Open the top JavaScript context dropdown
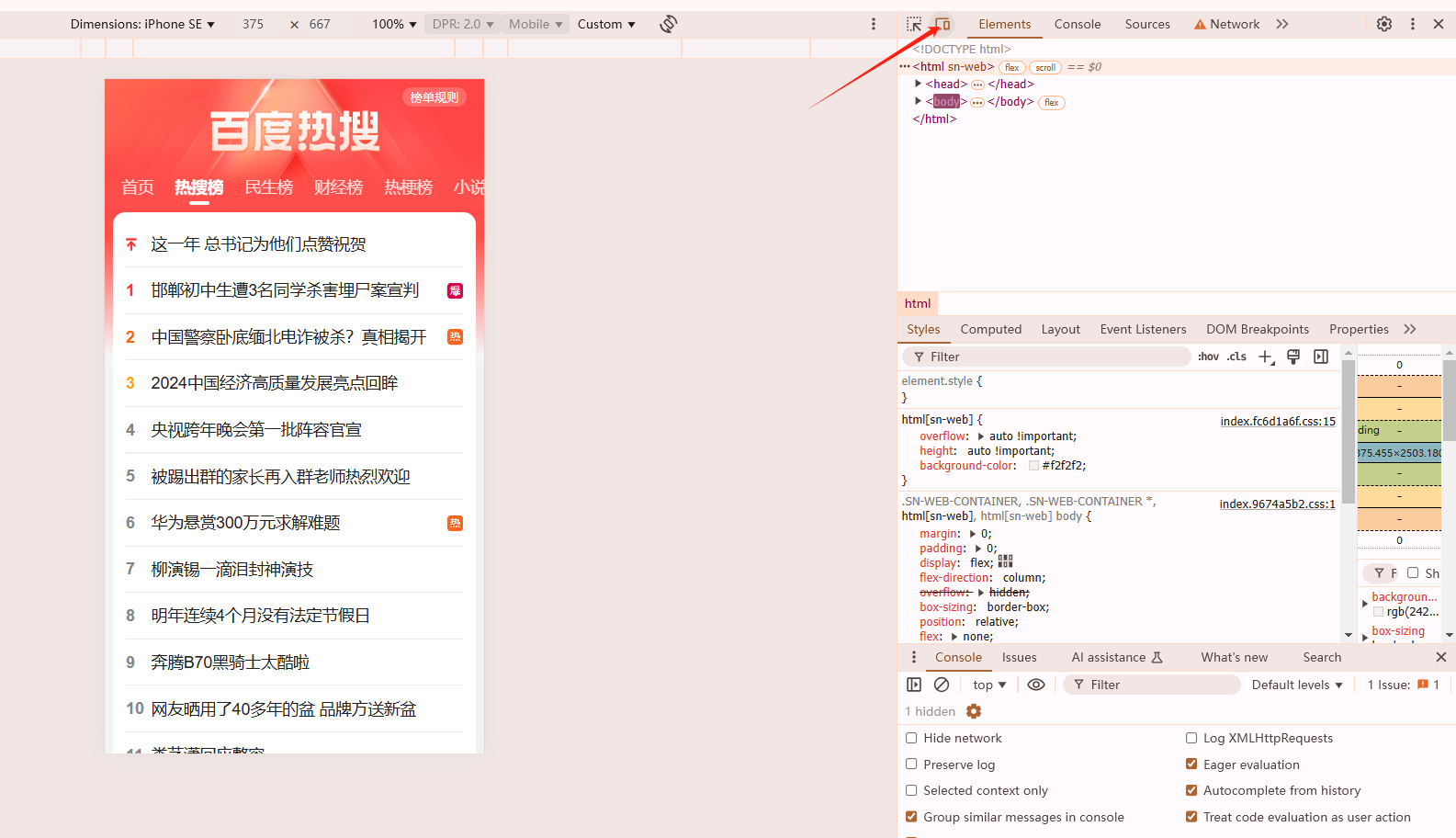1456x838 pixels. 989,685
